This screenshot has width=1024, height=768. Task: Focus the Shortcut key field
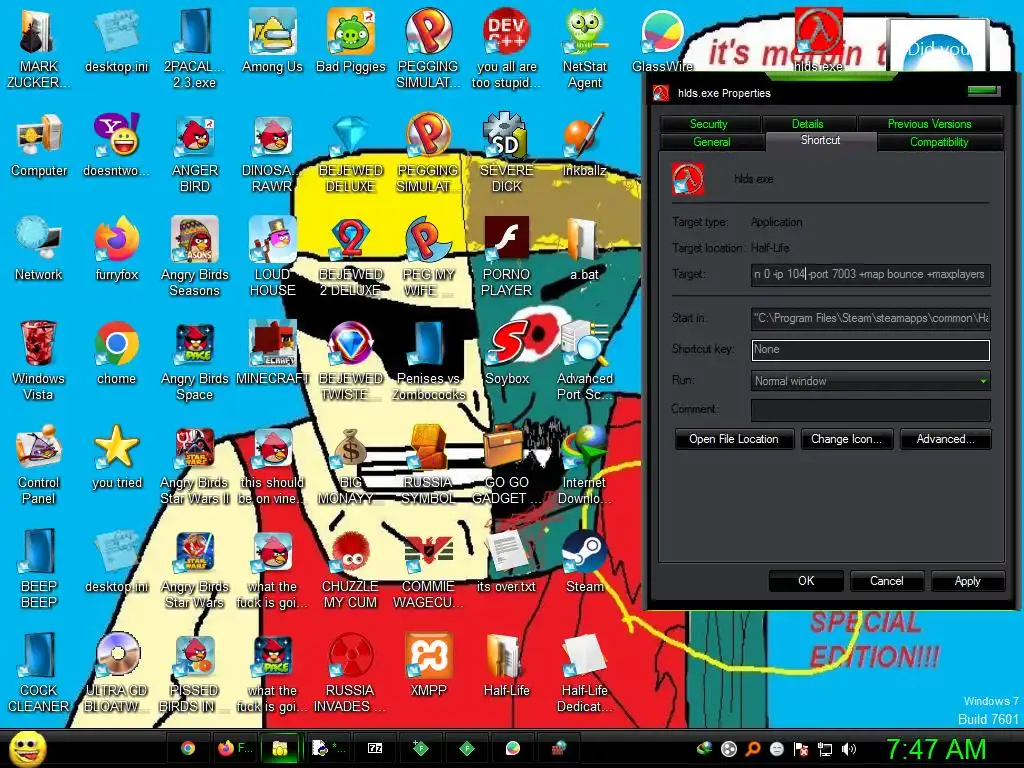[x=871, y=349]
